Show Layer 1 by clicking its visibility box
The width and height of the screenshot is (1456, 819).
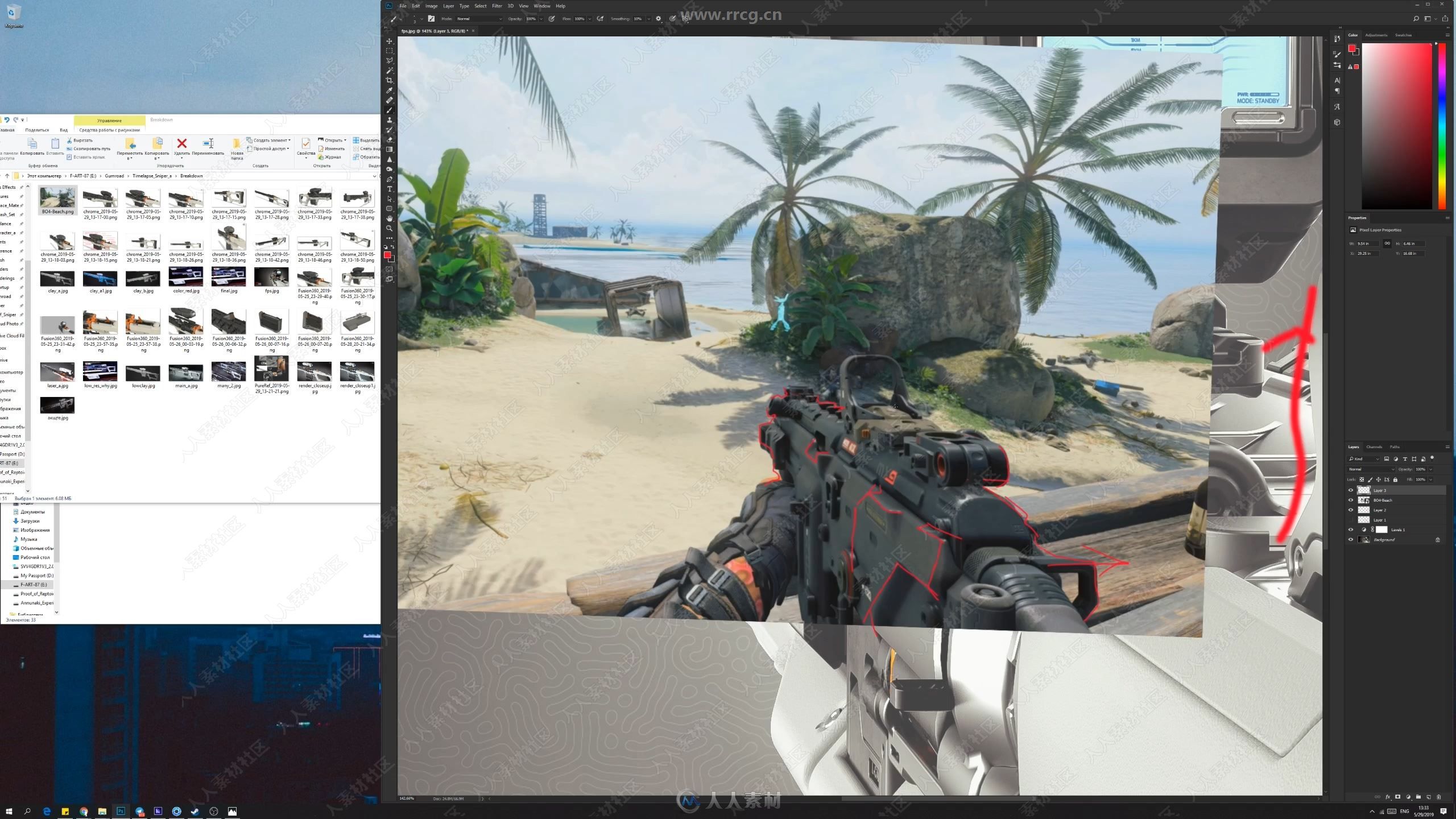tap(1351, 520)
